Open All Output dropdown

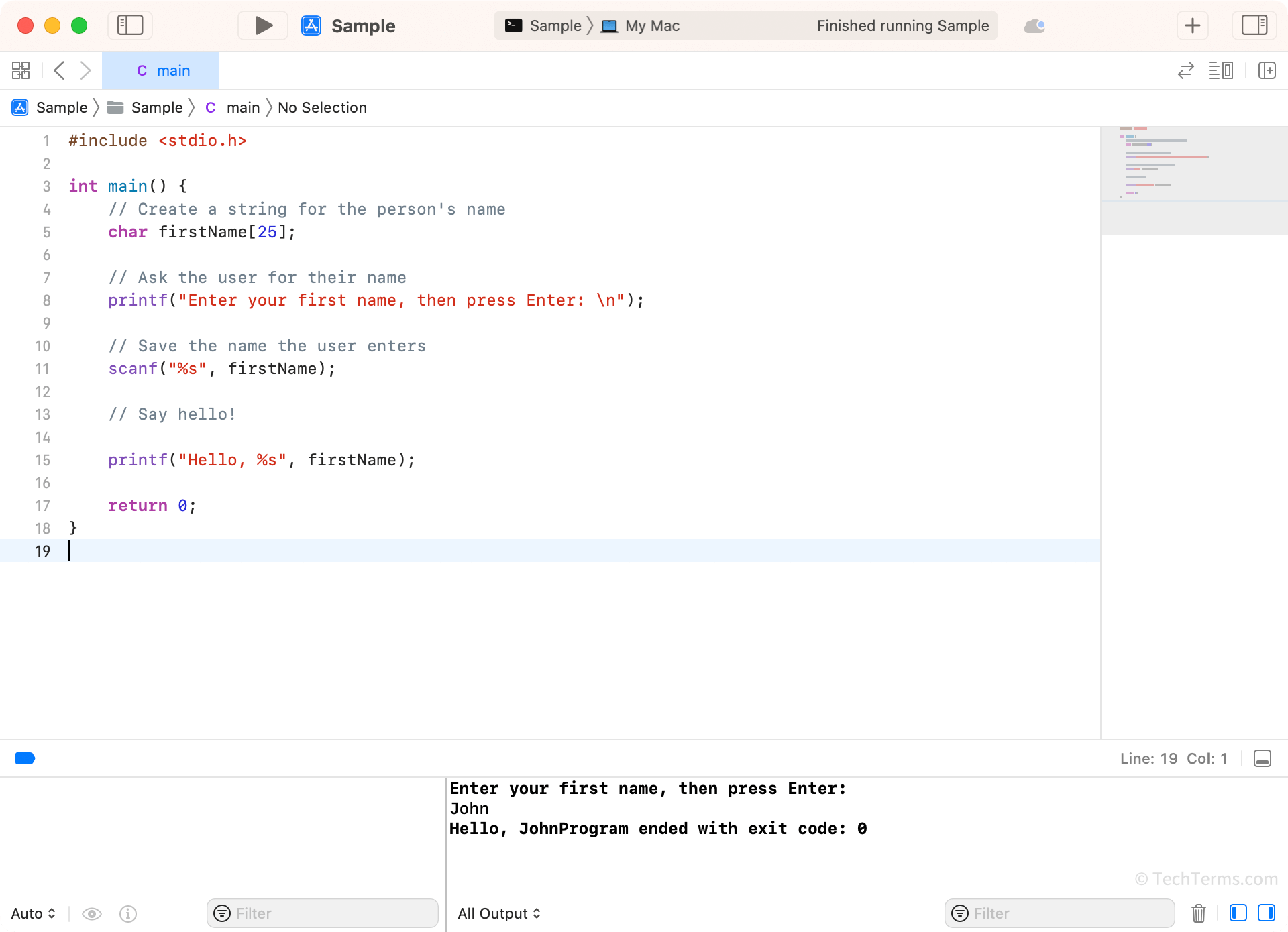499,913
